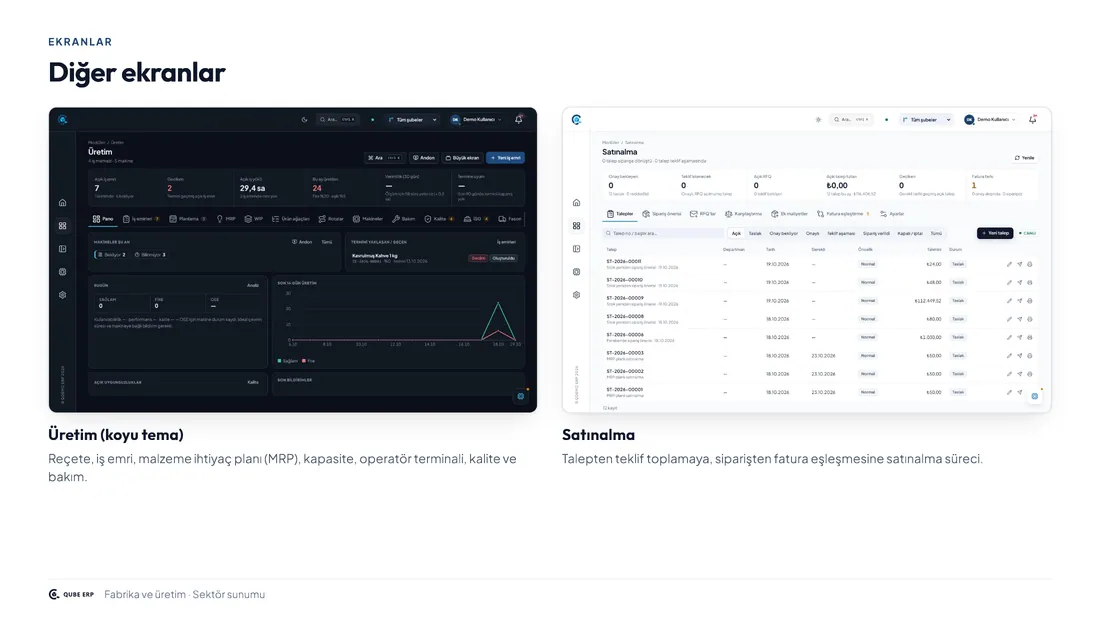The width and height of the screenshot is (1100, 619).
Task: Click the send icon in the ST-2026-00010 row
Action: coord(1020,283)
